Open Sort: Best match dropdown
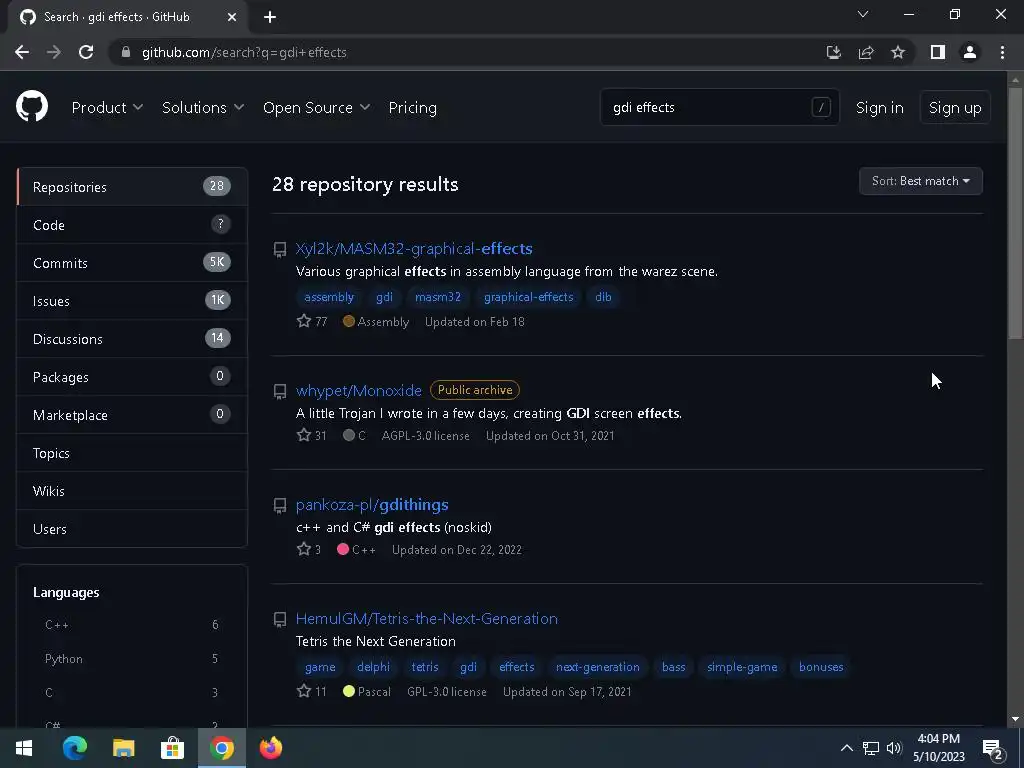This screenshot has width=1024, height=768. click(x=920, y=182)
